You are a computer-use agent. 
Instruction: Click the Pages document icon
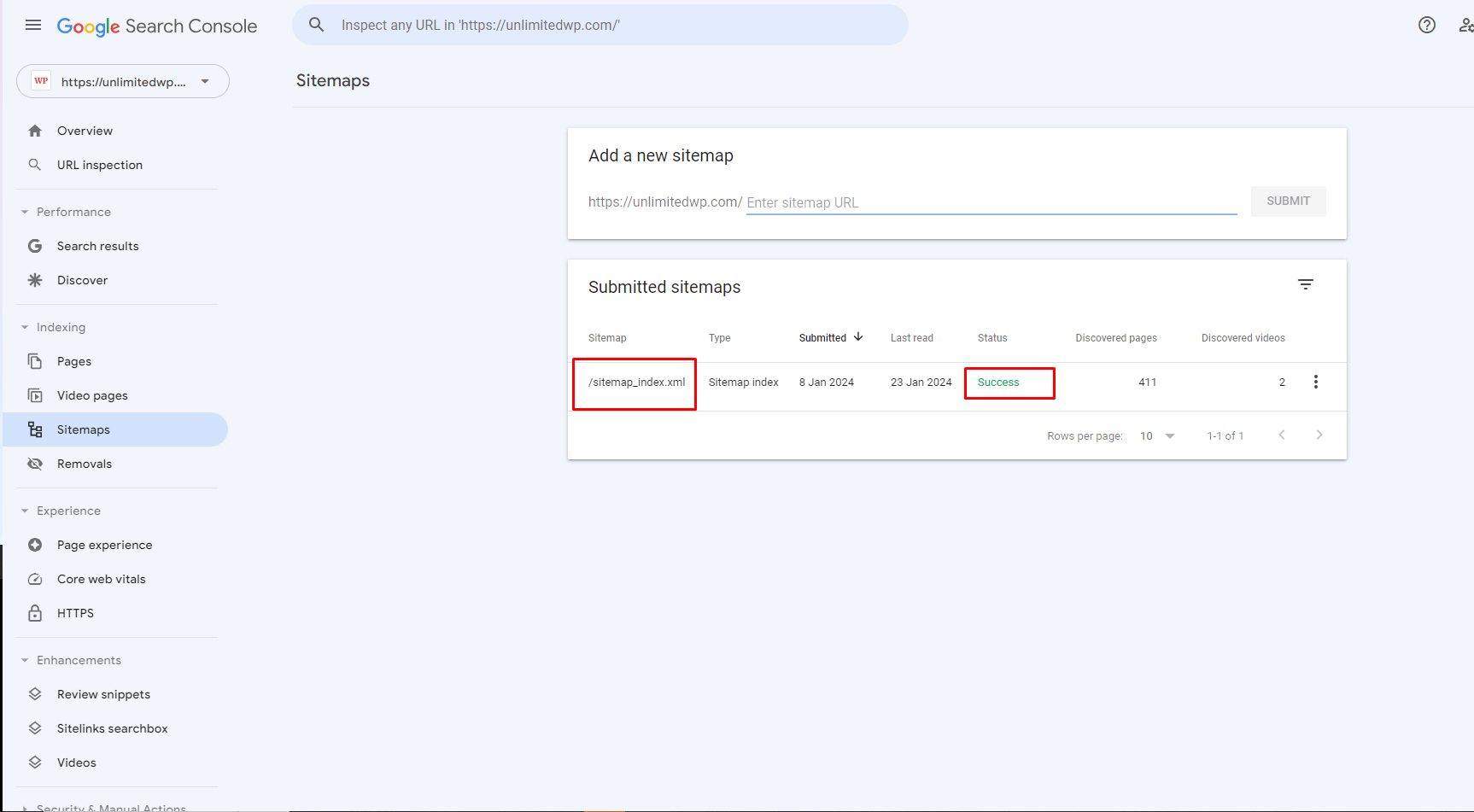(35, 361)
